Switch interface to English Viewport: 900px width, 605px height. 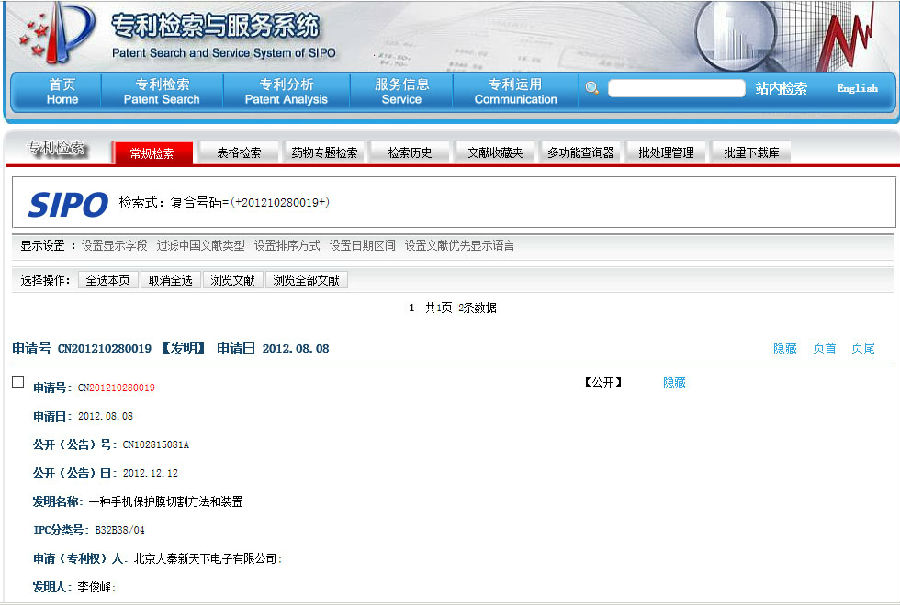point(858,88)
